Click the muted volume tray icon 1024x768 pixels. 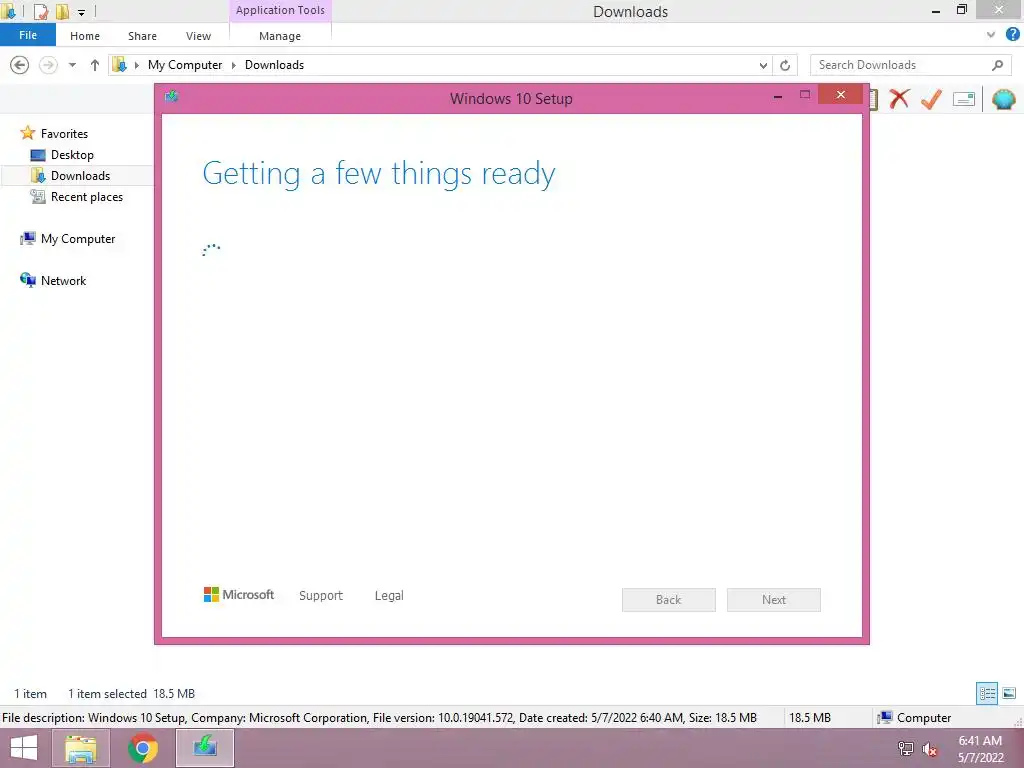[930, 749]
